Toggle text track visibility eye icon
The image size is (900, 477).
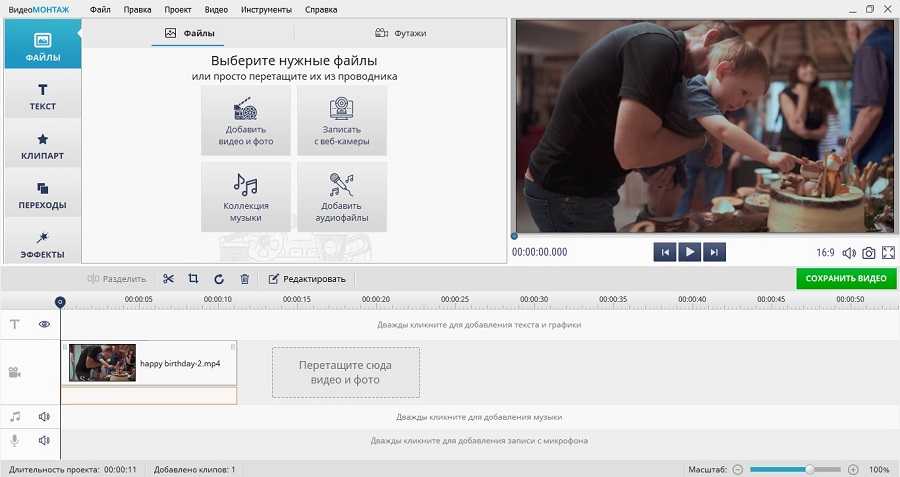point(44,324)
